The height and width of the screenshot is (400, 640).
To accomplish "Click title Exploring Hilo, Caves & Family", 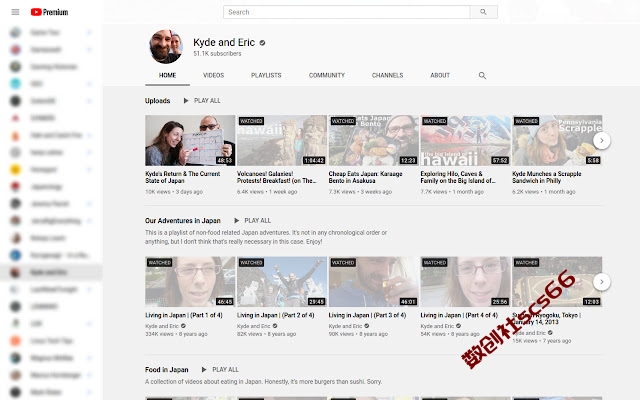I will [458, 177].
